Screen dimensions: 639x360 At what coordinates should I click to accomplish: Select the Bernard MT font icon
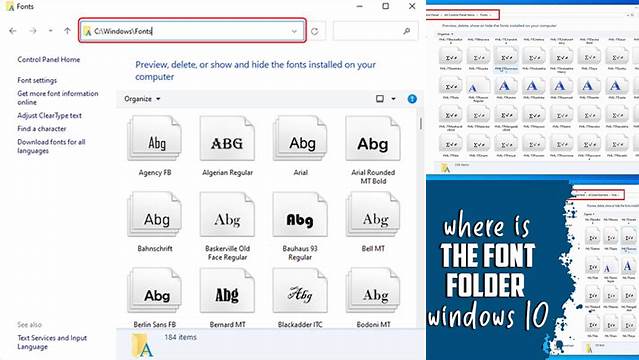click(227, 290)
